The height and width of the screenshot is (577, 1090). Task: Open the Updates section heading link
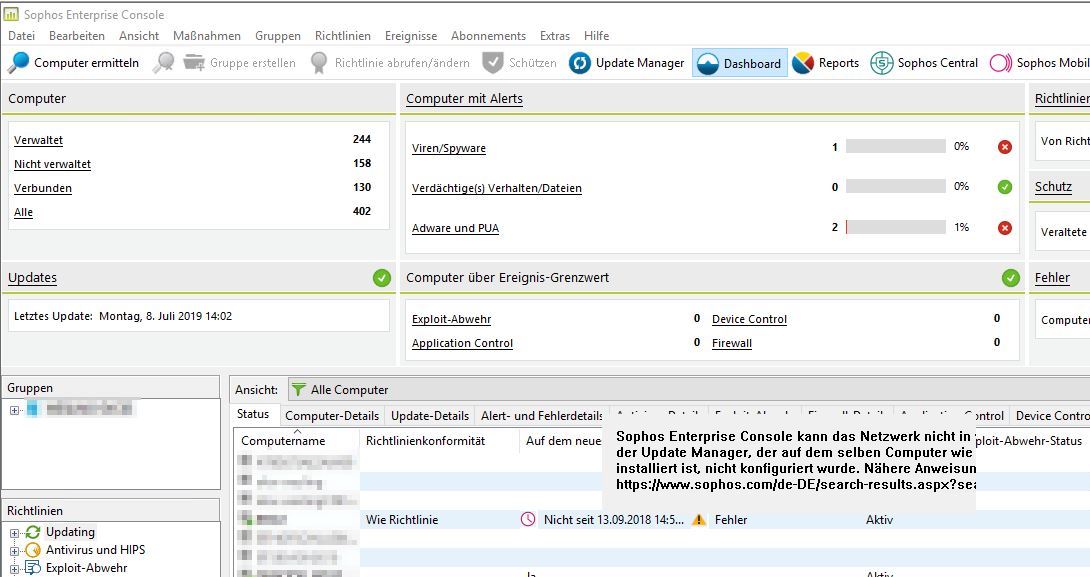[32, 278]
